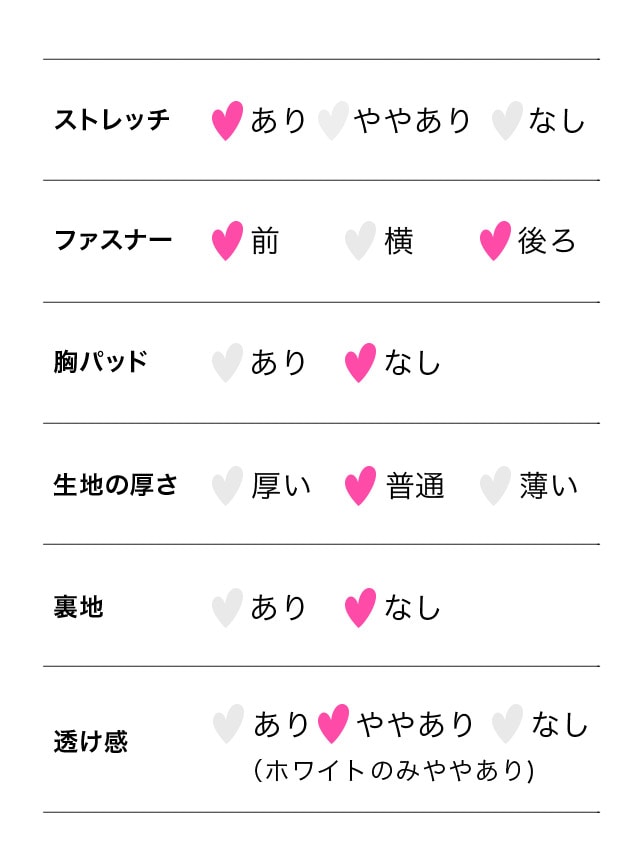Click the pink heart in the 裏地 なし option
The height and width of the screenshot is (854, 640).
tap(360, 608)
